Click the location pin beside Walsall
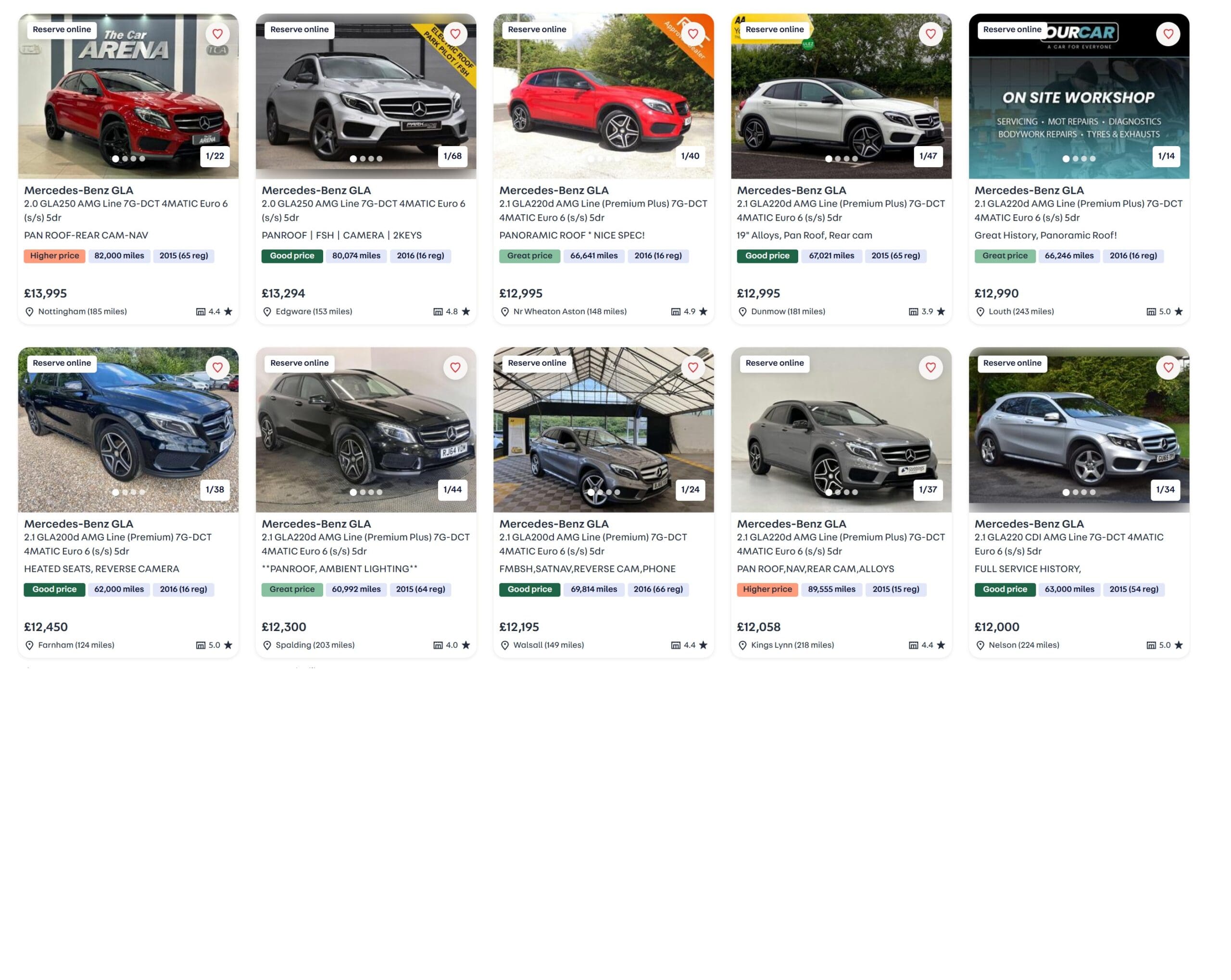 (x=505, y=645)
